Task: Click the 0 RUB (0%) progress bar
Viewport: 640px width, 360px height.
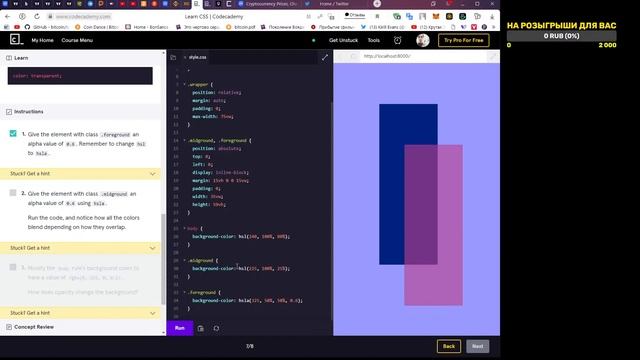Action: tap(561, 36)
